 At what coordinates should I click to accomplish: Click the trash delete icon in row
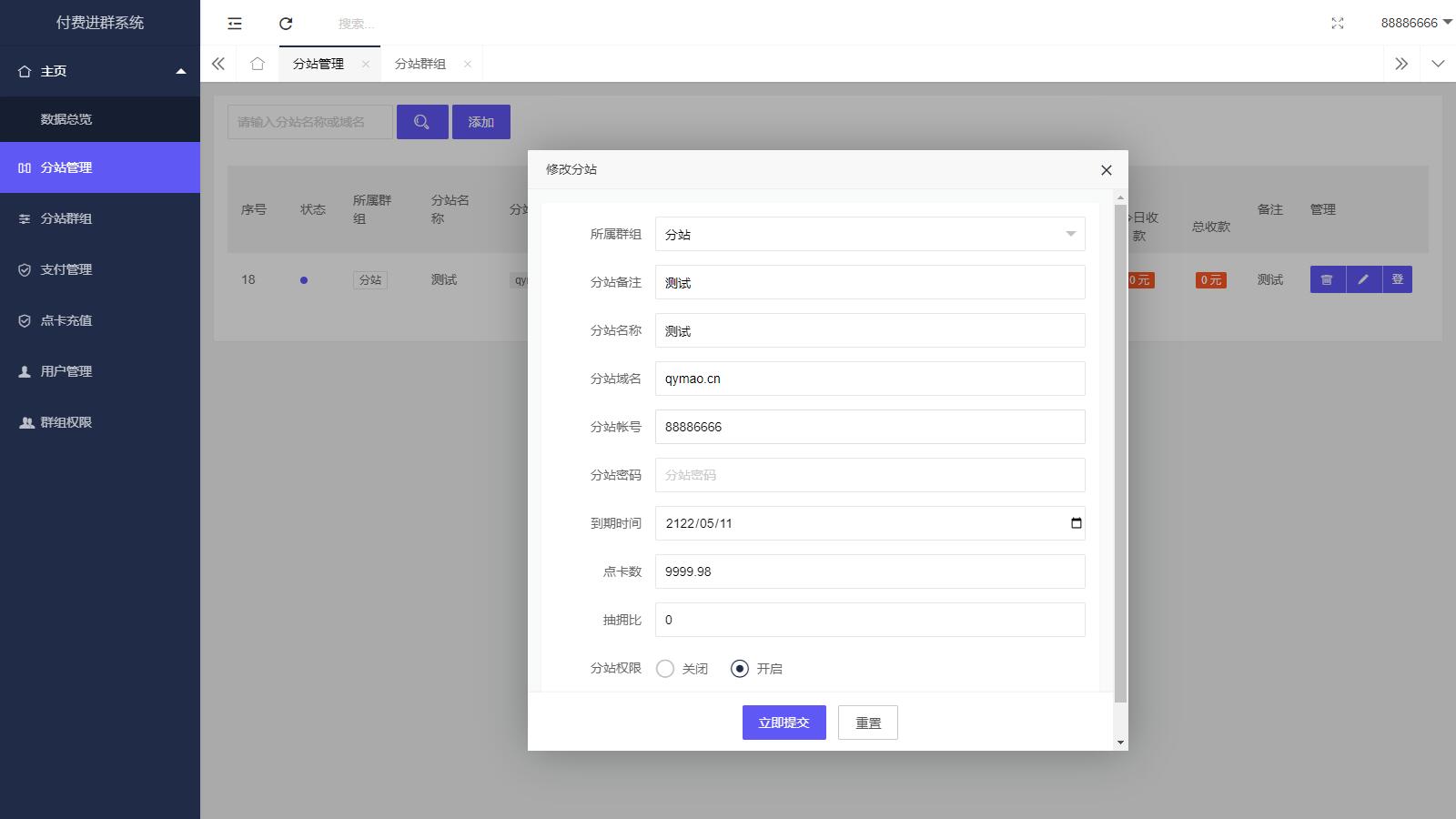[x=1327, y=279]
